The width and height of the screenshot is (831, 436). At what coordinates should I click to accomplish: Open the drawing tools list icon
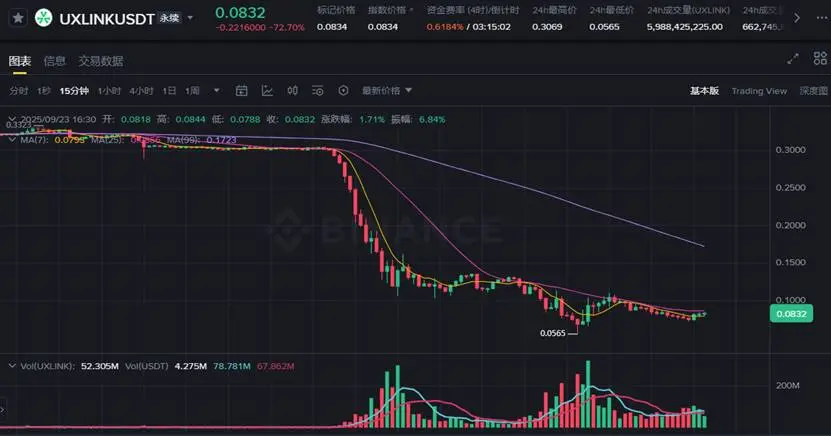318,91
